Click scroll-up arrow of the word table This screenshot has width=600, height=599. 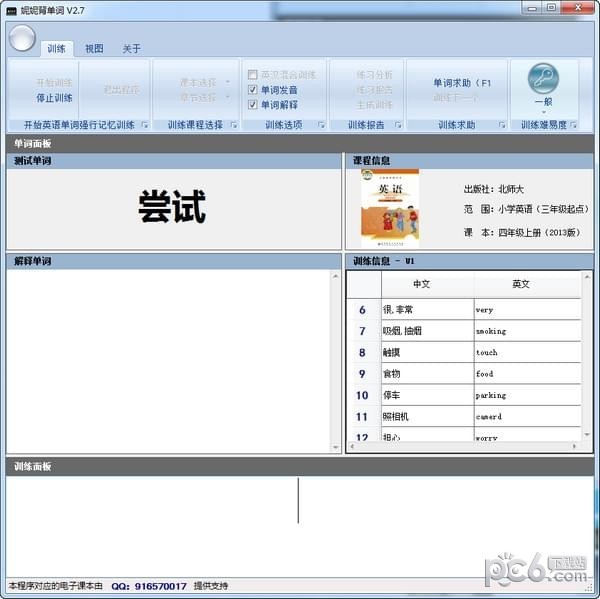(x=587, y=276)
